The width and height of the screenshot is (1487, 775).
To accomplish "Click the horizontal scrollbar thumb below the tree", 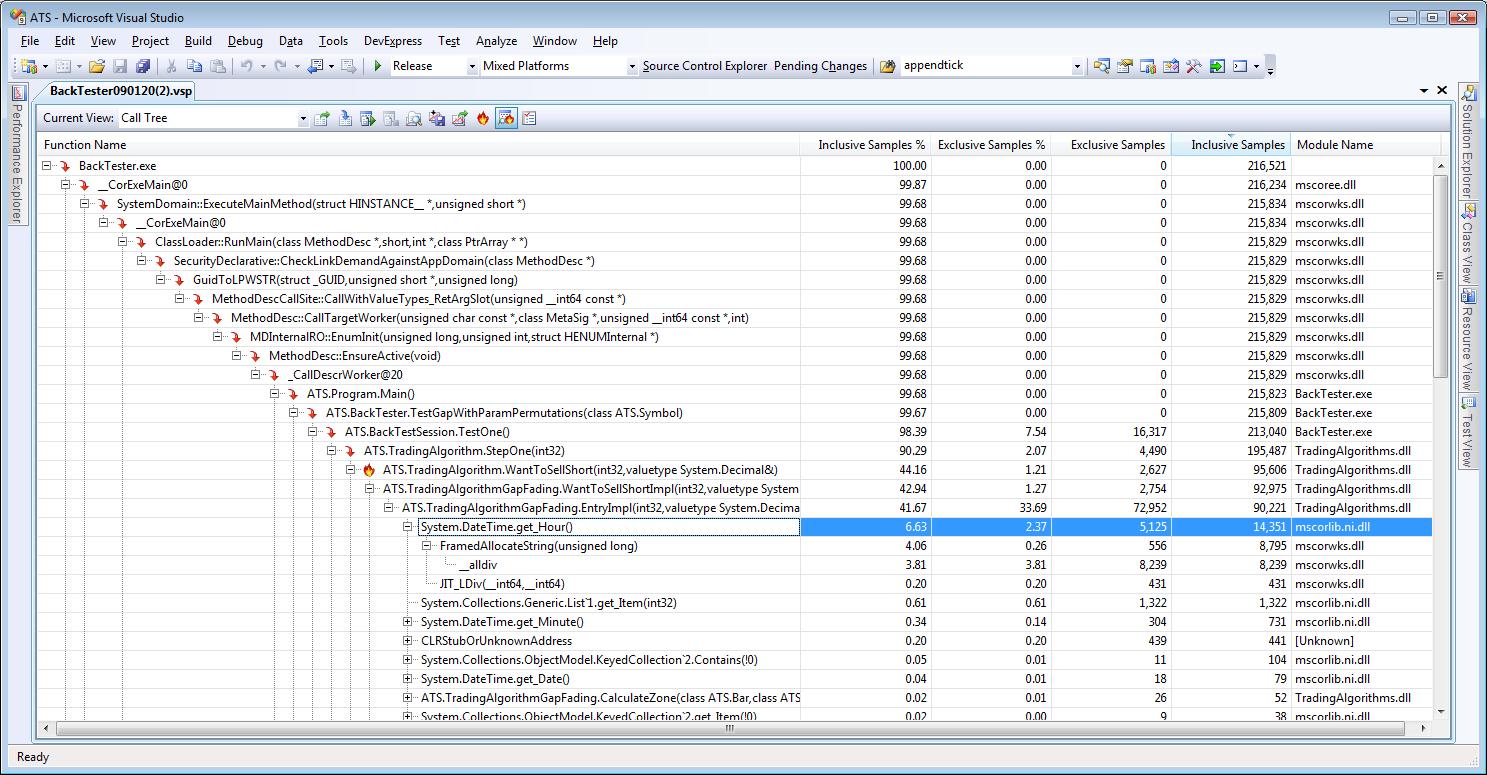I will coord(730,728).
